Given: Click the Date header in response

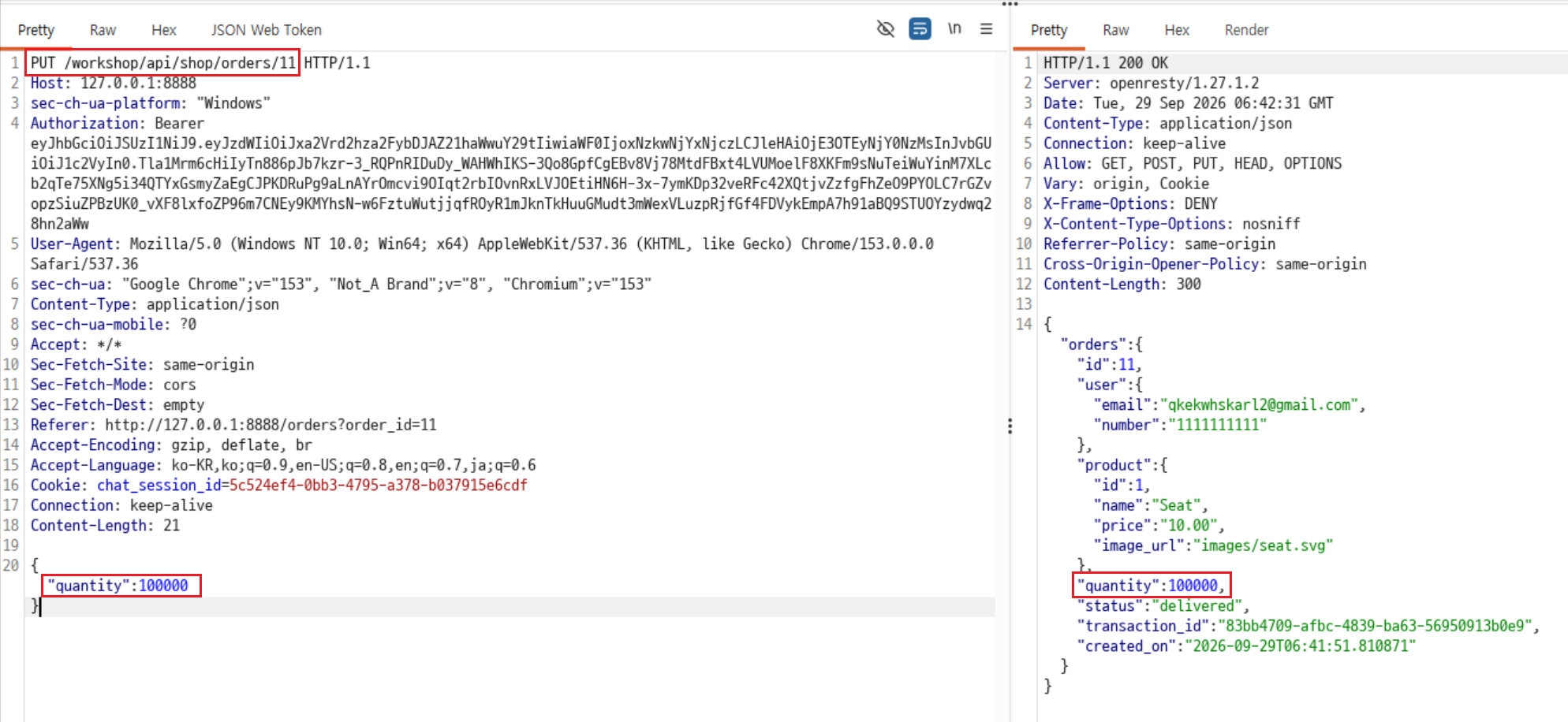Looking at the screenshot, I should pyautogui.click(x=1189, y=102).
